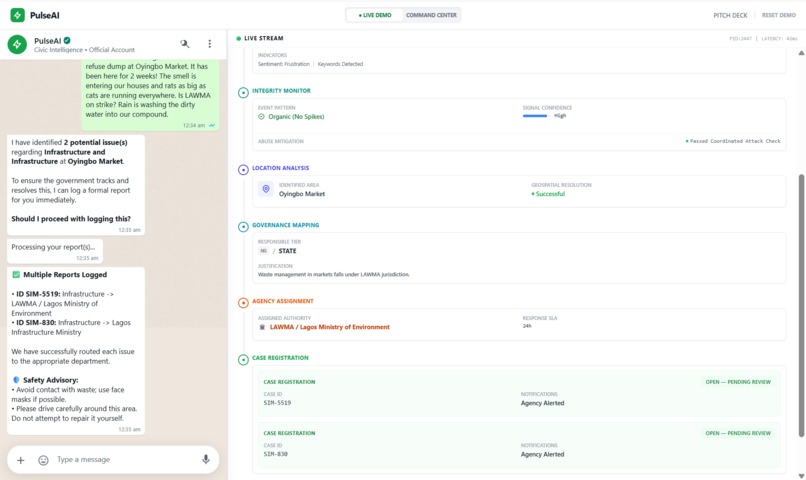Click the NG country badge

tap(264, 251)
